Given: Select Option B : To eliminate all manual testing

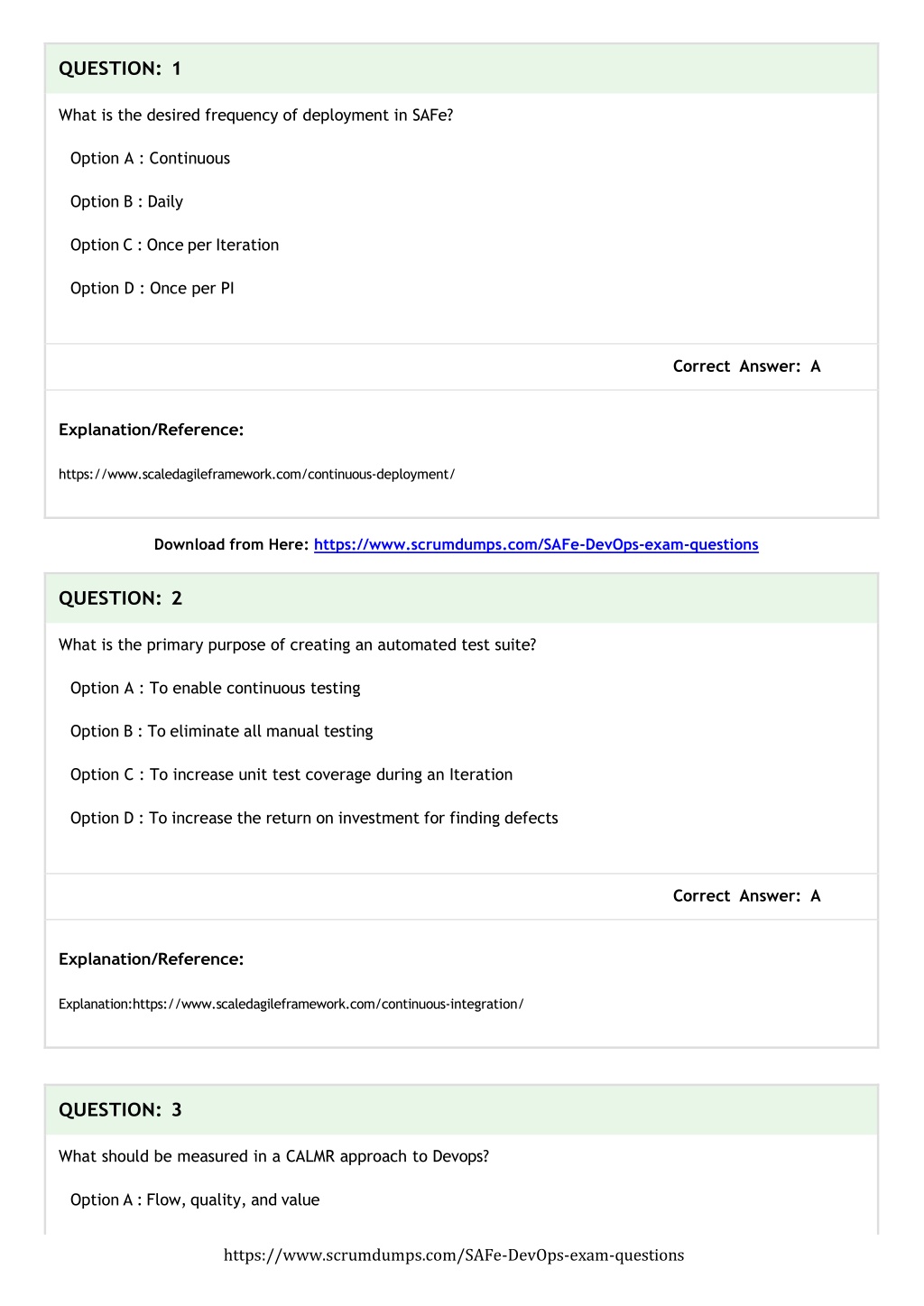Looking at the screenshot, I should pos(221,732).
